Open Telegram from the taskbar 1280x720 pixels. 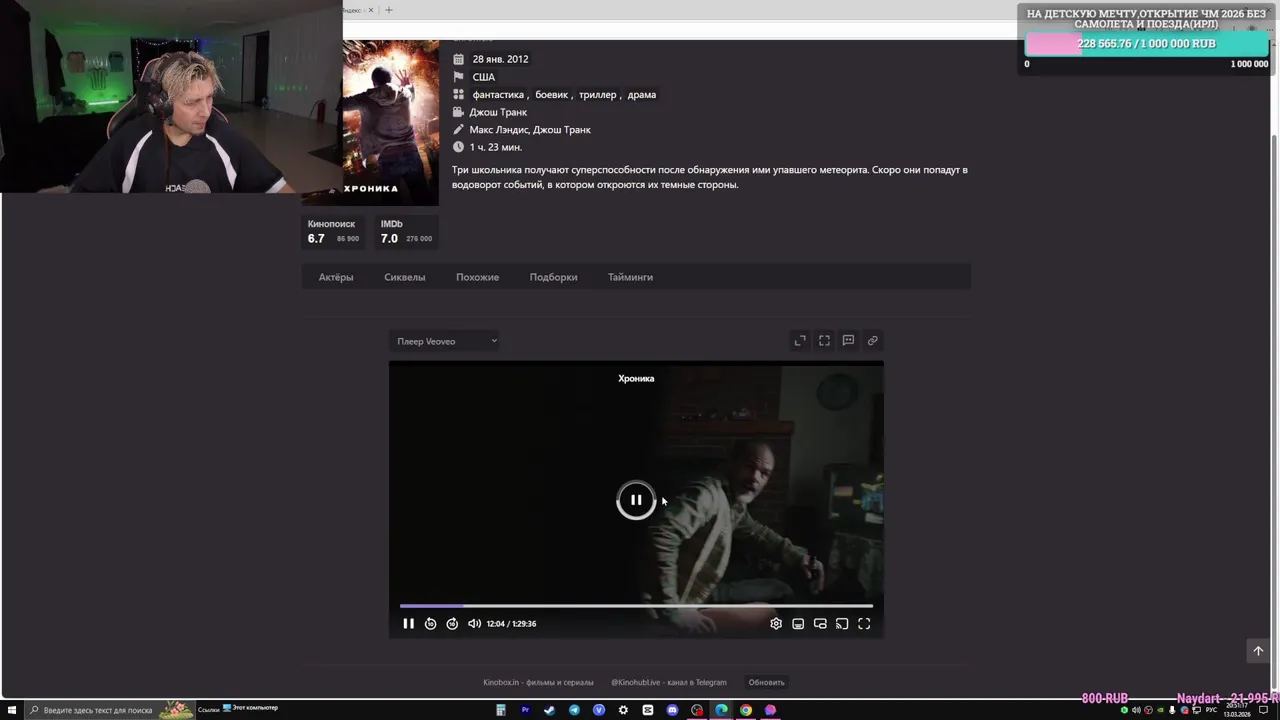[x=574, y=710]
